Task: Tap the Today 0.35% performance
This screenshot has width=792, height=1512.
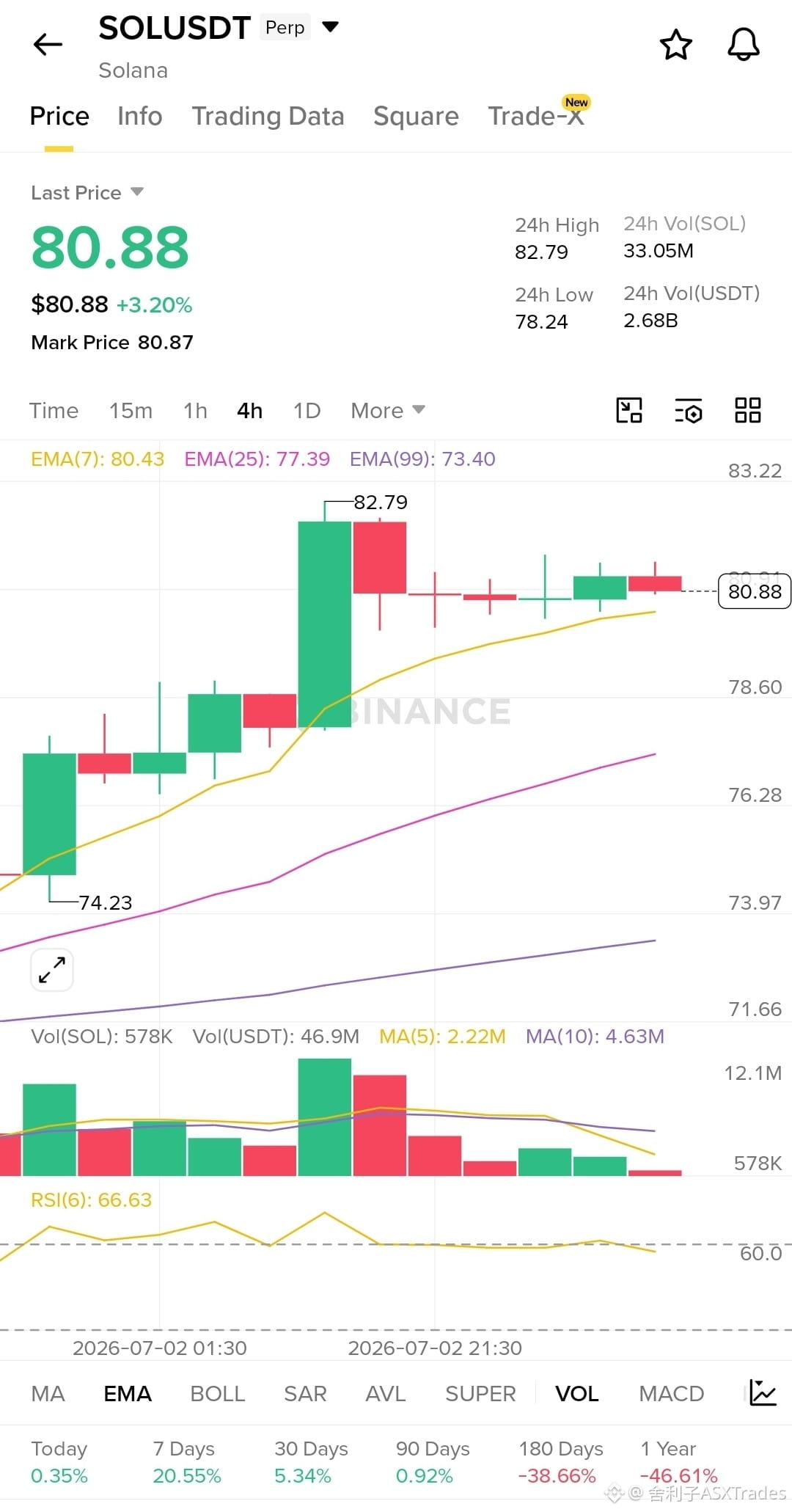Action: [x=59, y=1461]
